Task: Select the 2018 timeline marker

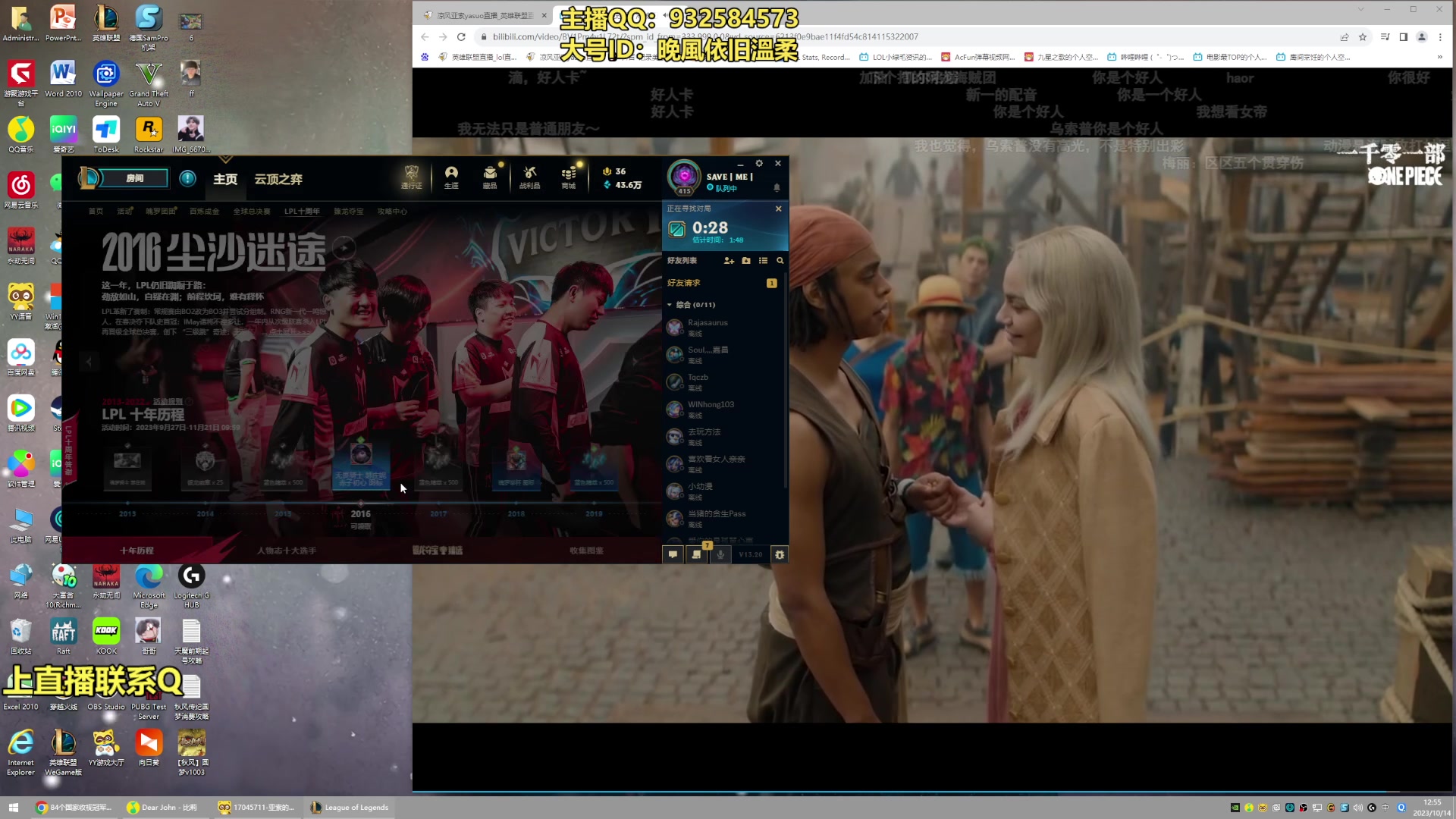Action: pyautogui.click(x=516, y=513)
